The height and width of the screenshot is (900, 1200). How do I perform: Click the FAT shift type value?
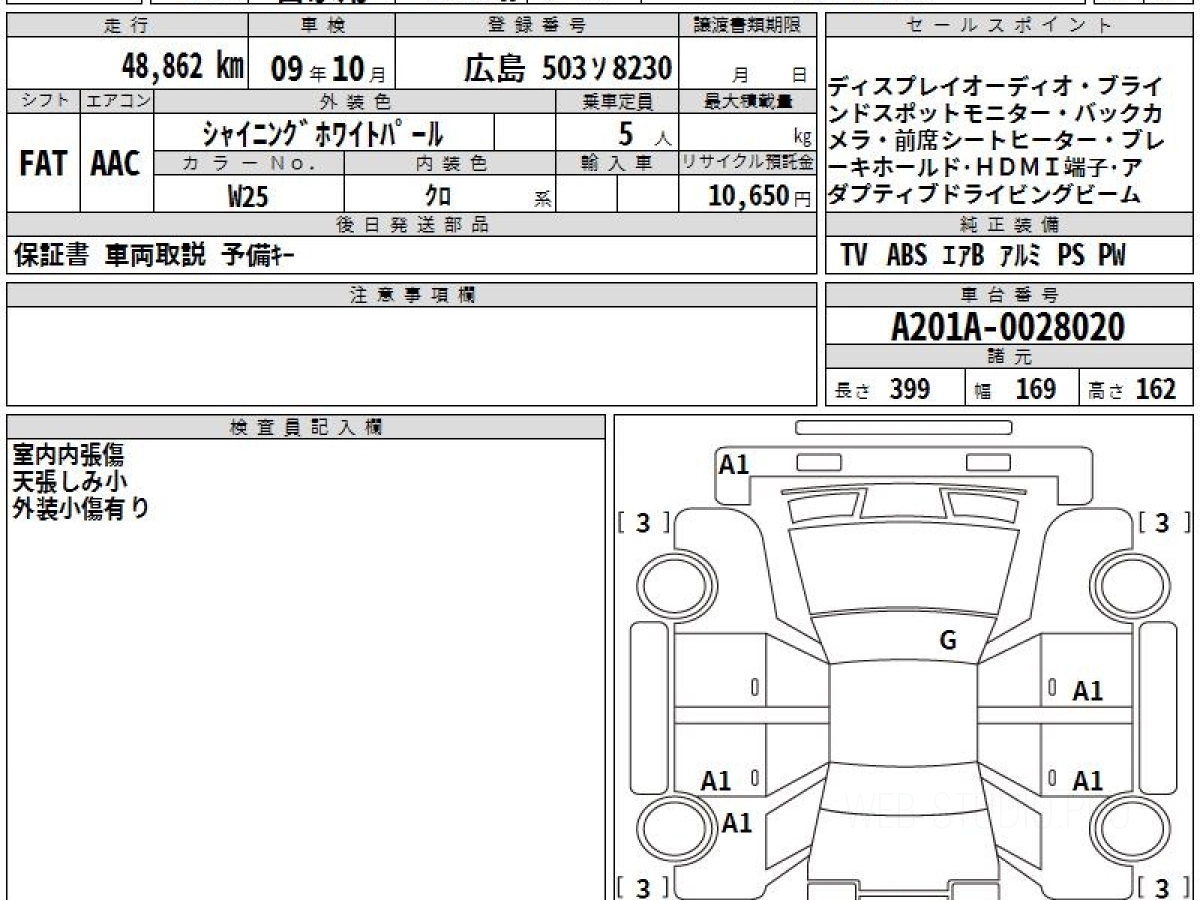click(42, 165)
